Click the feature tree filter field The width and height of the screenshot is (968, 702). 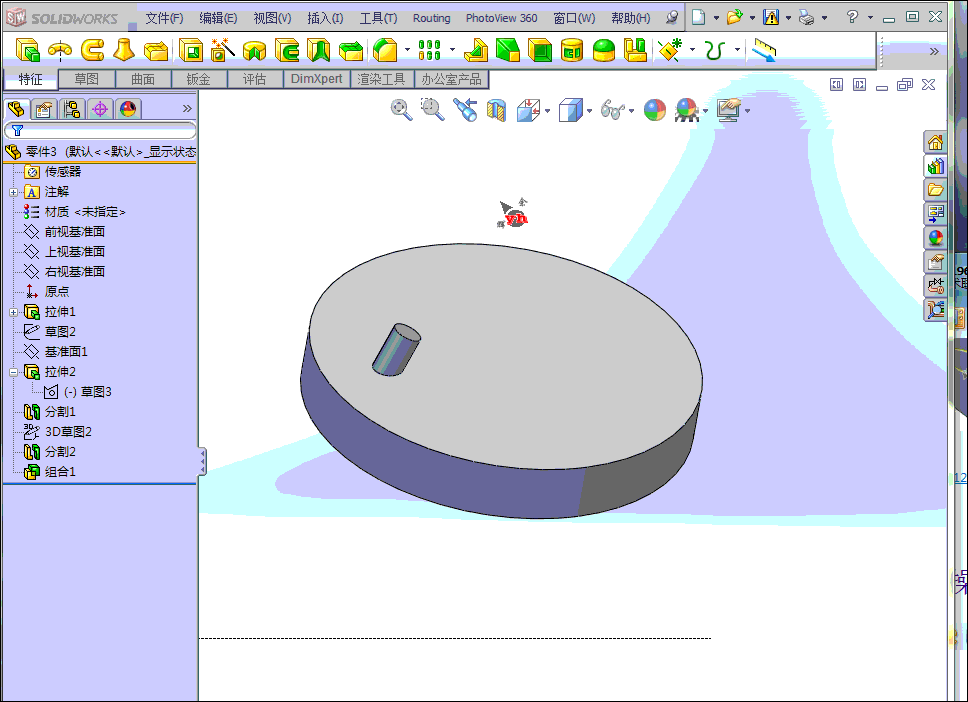[101, 130]
